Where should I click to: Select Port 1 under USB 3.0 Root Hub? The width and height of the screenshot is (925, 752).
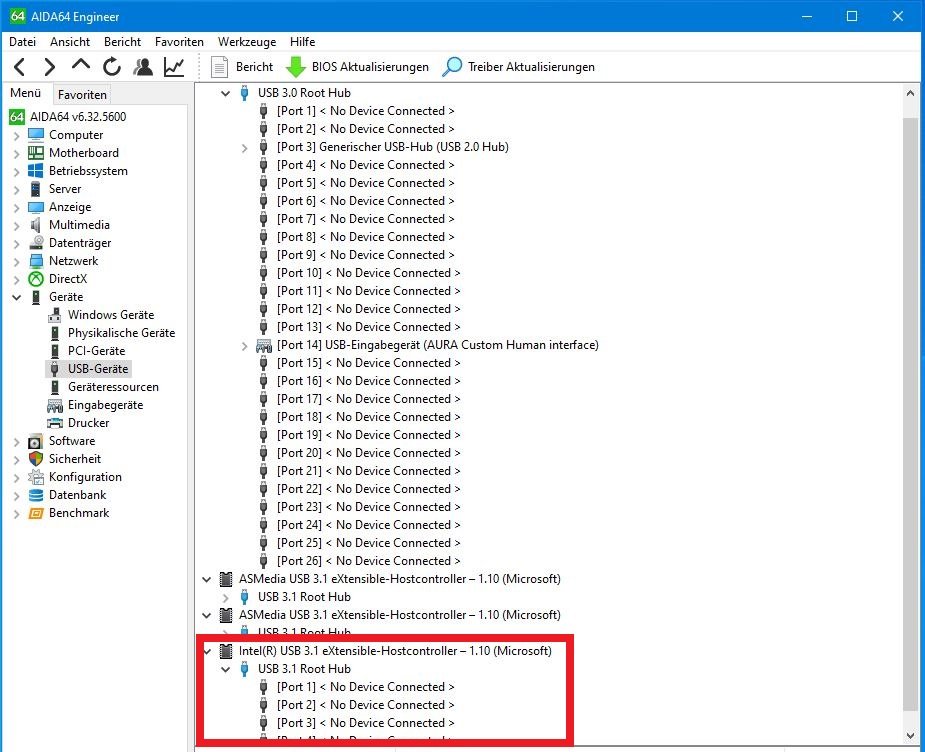(x=366, y=111)
